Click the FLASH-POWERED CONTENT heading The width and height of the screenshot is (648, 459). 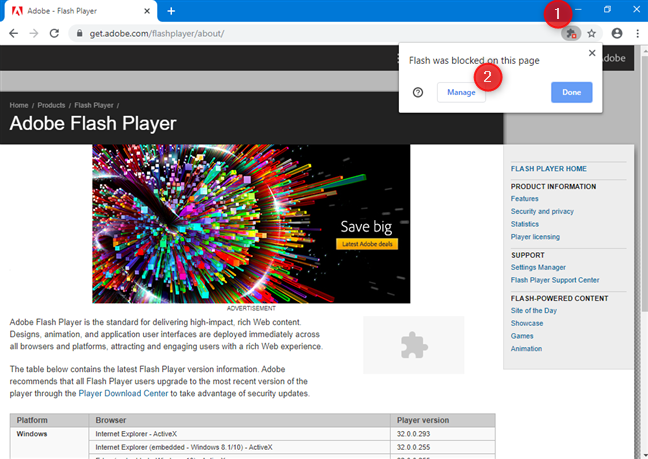pos(559,298)
